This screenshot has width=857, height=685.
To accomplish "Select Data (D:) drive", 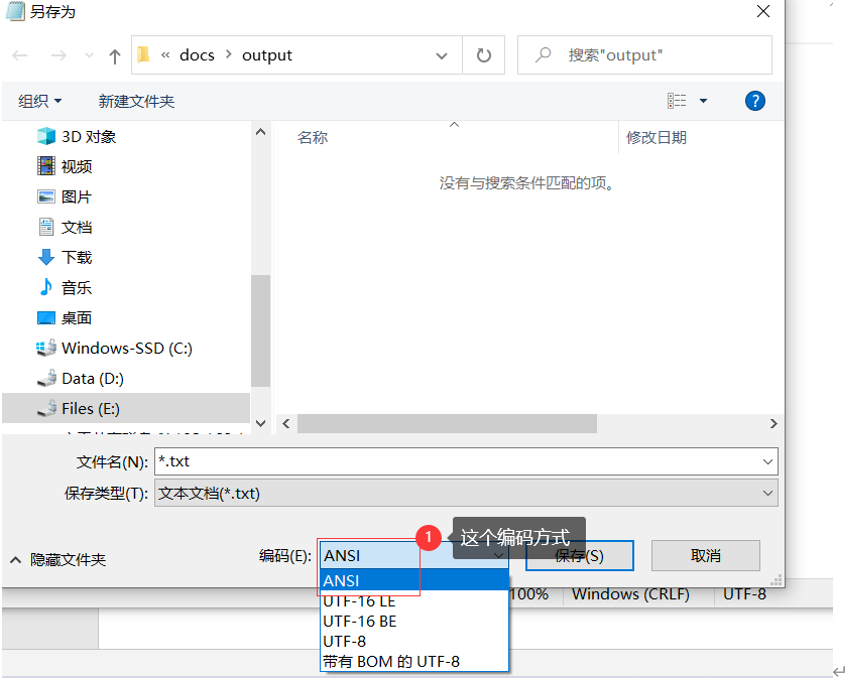I will [92, 378].
